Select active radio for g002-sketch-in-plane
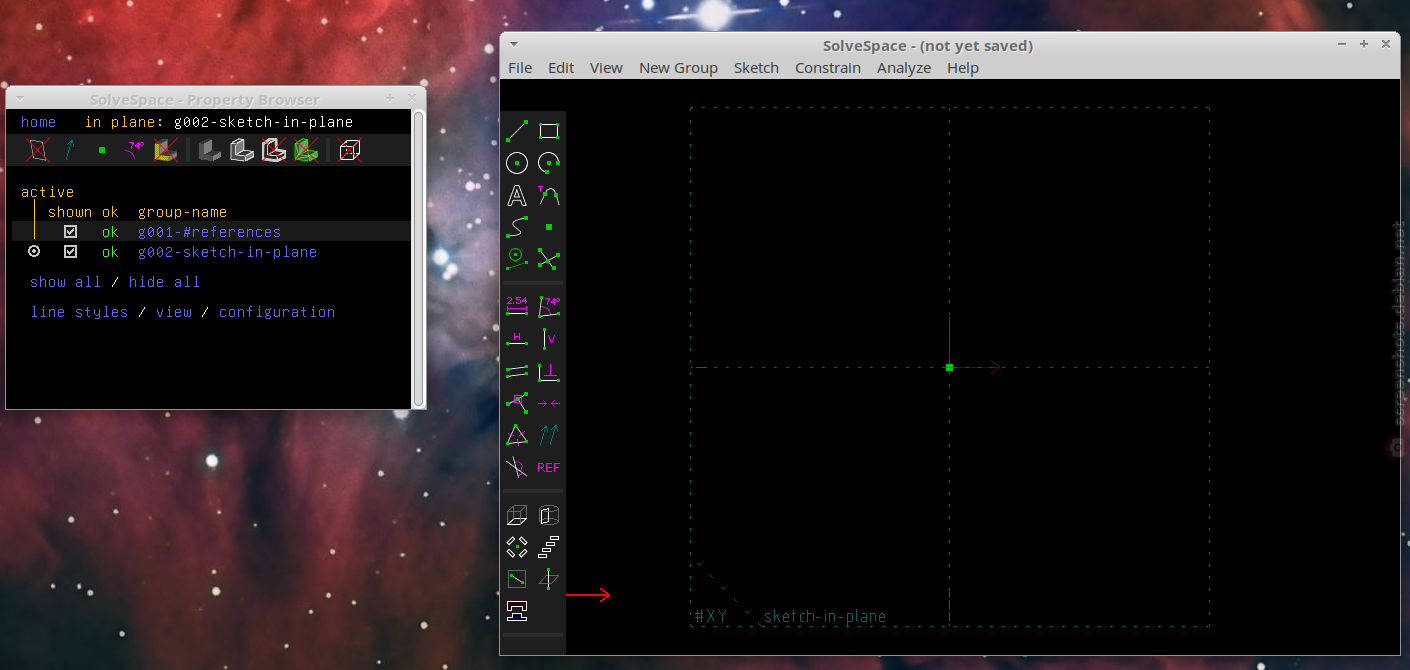Viewport: 1410px width, 670px height. click(x=34, y=251)
